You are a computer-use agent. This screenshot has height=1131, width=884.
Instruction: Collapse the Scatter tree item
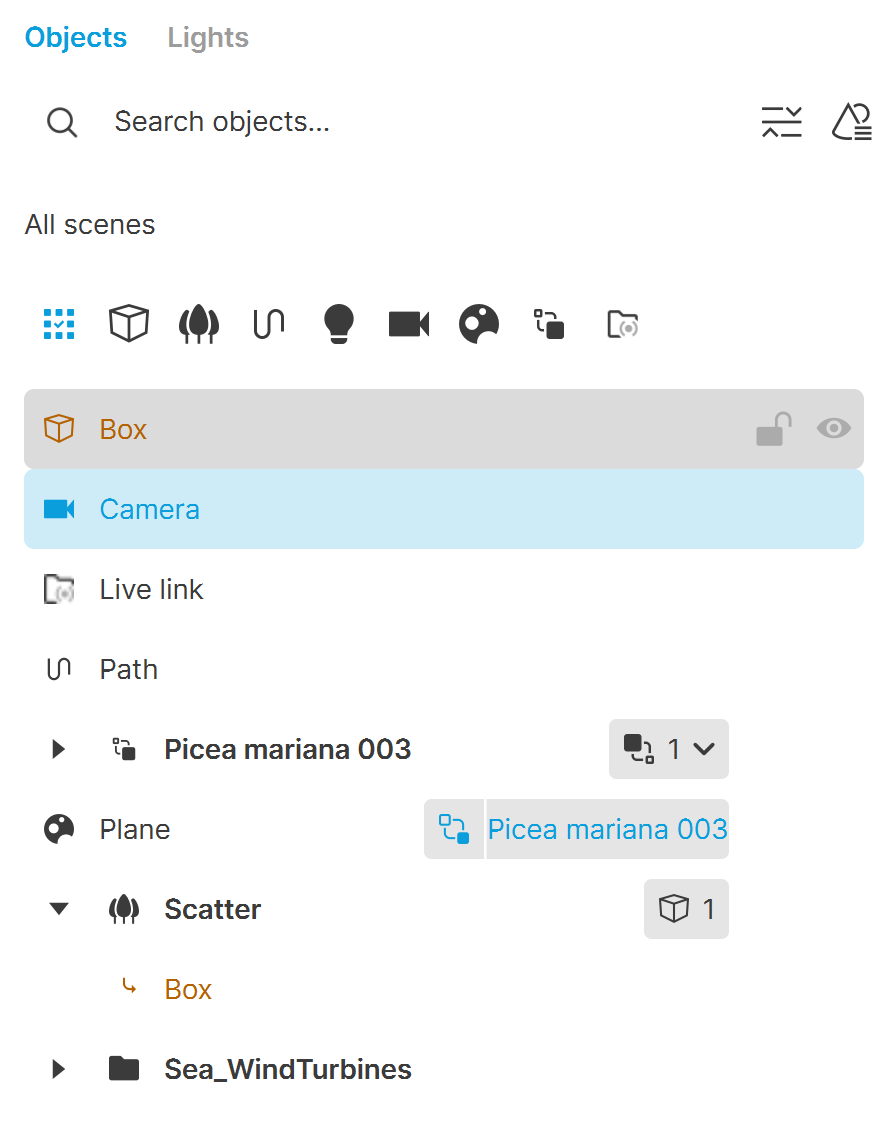coord(58,909)
